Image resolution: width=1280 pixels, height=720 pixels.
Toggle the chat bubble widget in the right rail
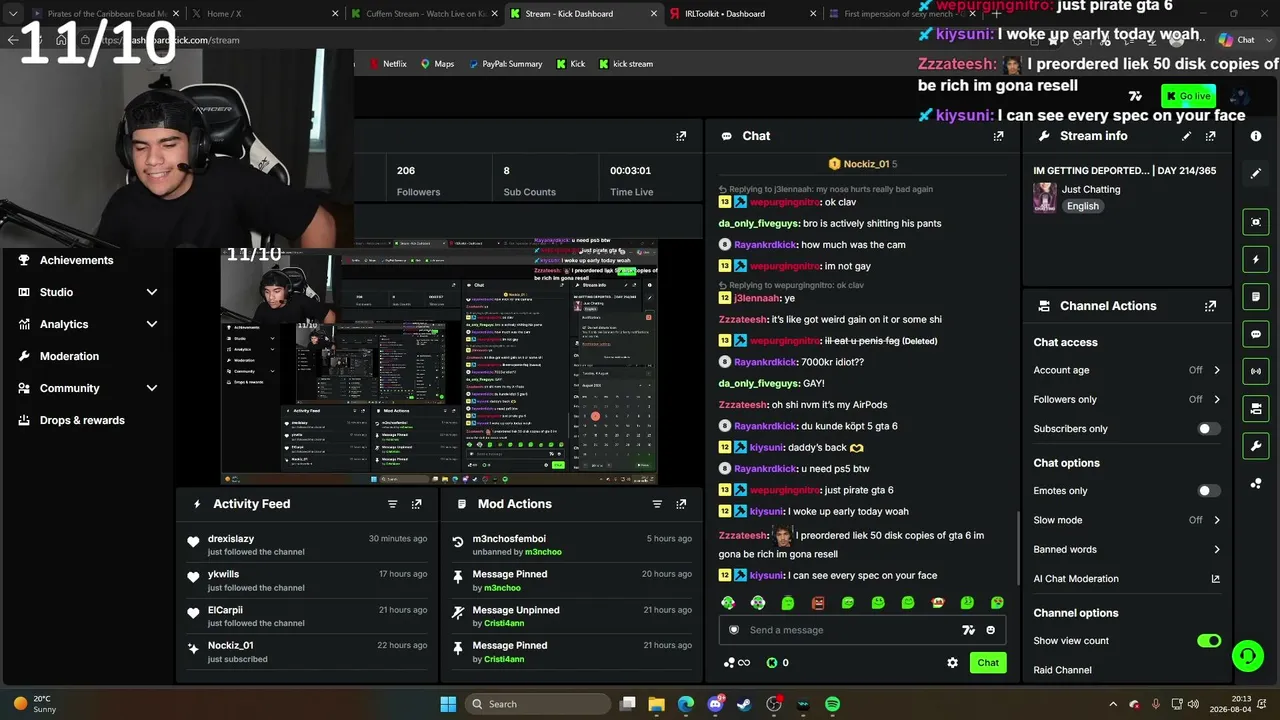[x=1256, y=334]
